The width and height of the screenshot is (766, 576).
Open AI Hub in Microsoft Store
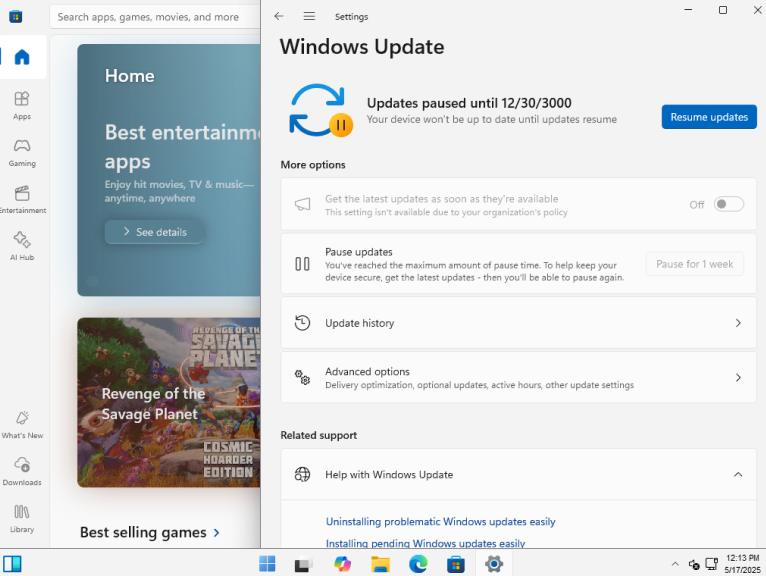[22, 246]
